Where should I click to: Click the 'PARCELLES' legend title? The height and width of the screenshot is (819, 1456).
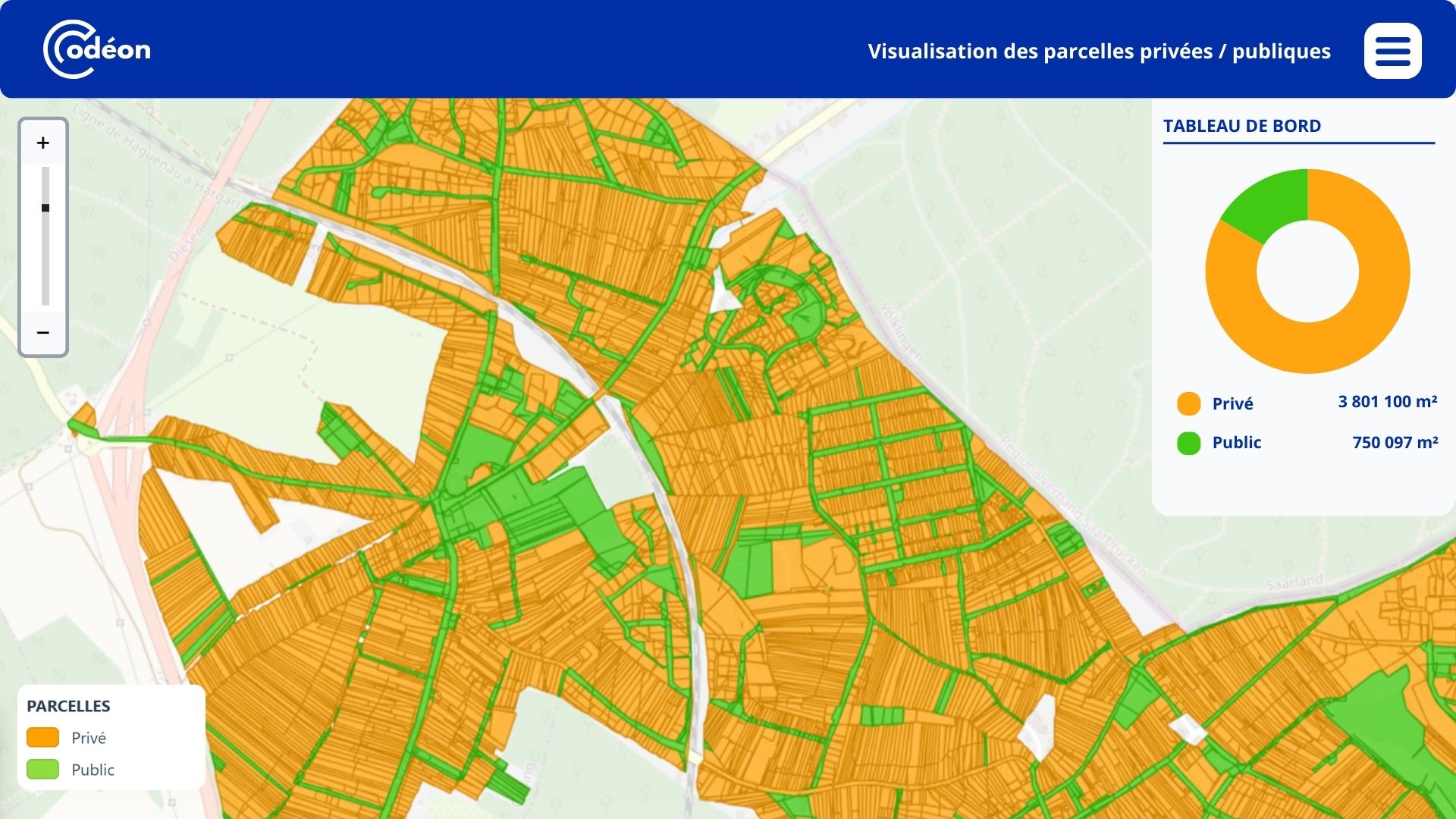[68, 706]
